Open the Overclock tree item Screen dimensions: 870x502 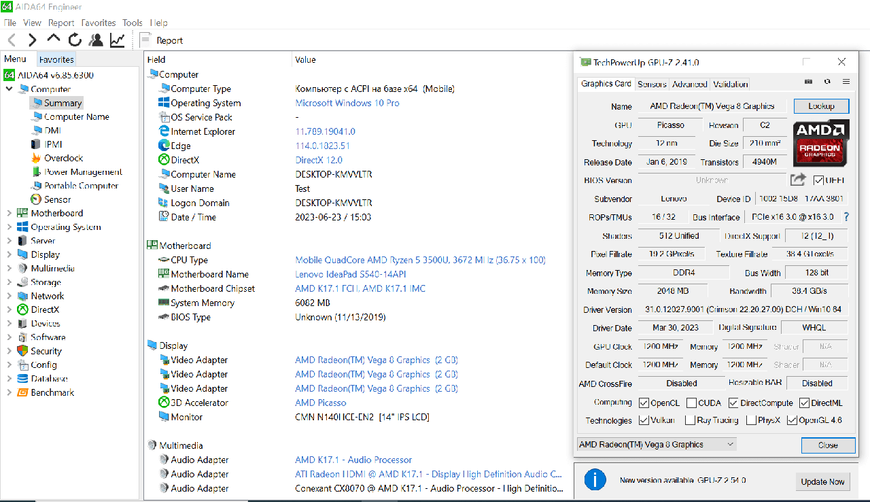click(63, 158)
